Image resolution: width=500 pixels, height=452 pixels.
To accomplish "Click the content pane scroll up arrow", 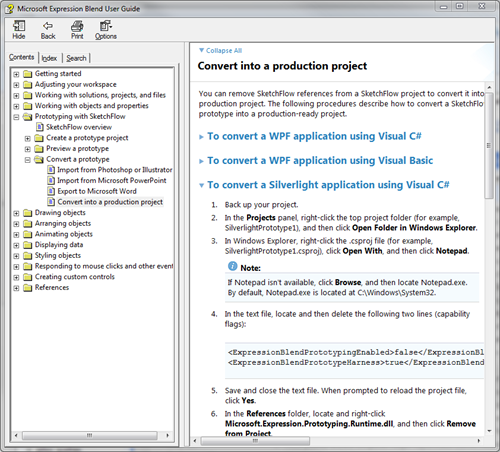I will [489, 87].
